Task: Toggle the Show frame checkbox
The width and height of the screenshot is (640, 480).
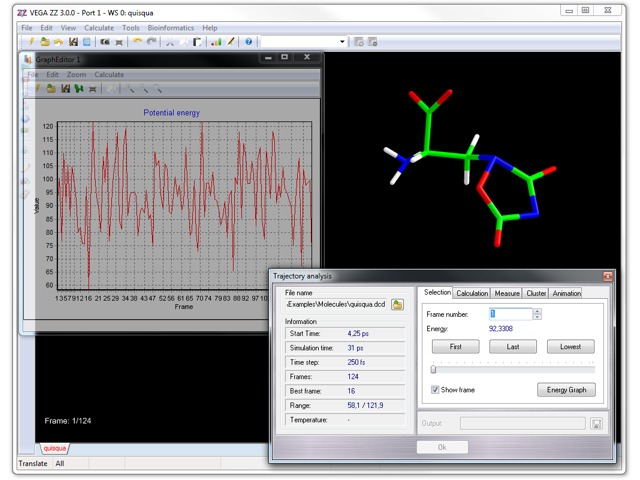Action: coord(435,390)
